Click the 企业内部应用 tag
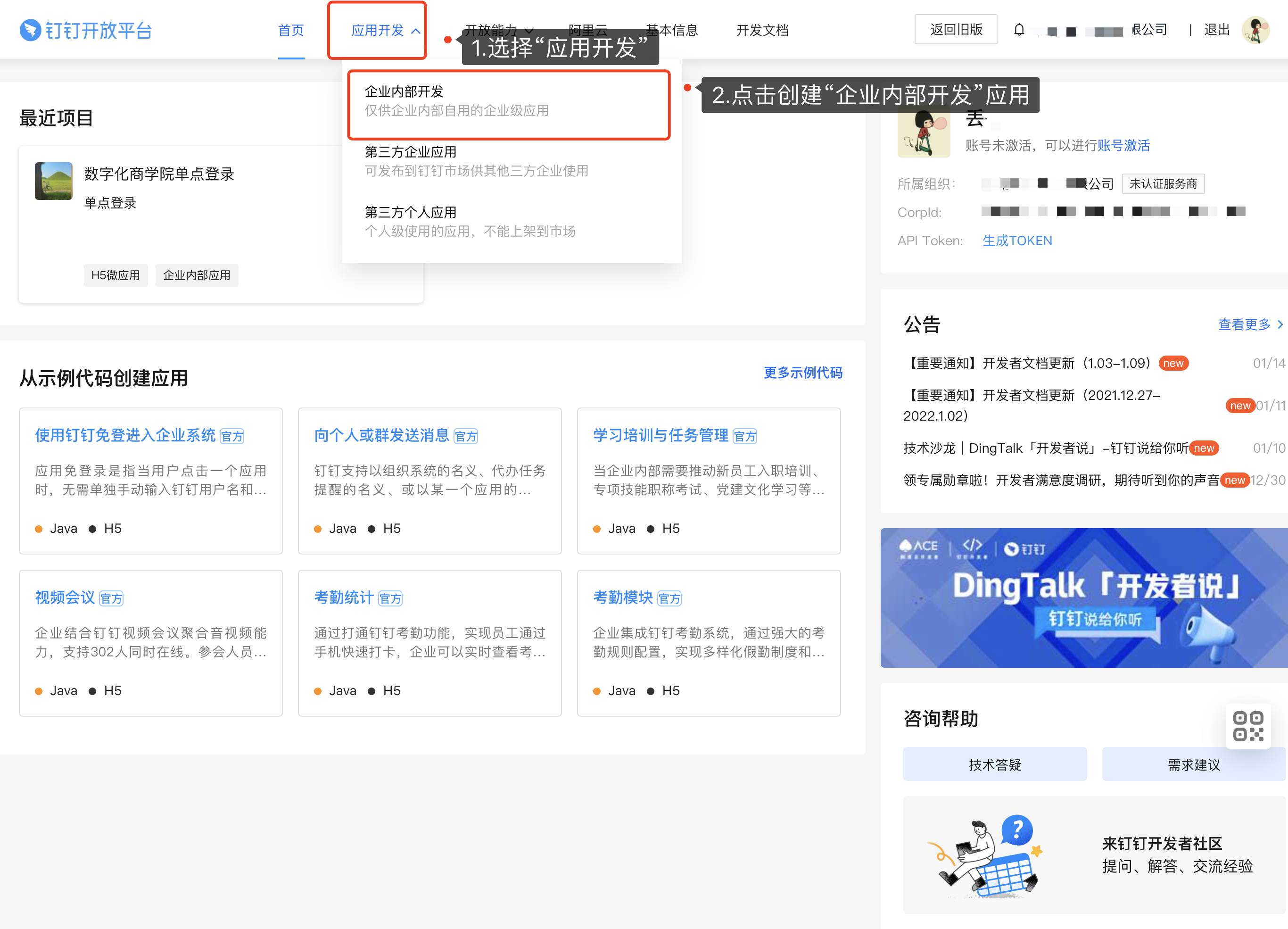 [197, 275]
